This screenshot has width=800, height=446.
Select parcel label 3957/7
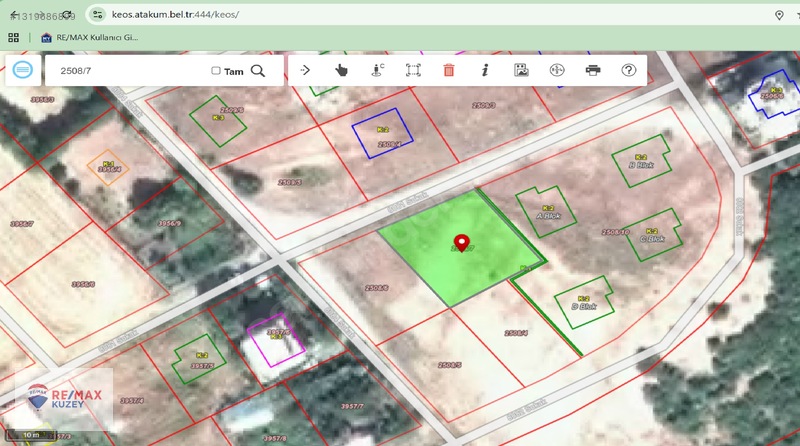point(352,406)
